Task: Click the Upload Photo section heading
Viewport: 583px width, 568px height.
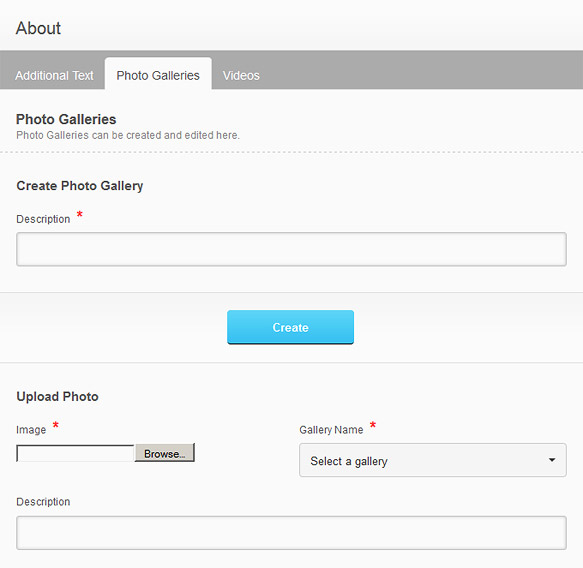Action: coord(57,397)
